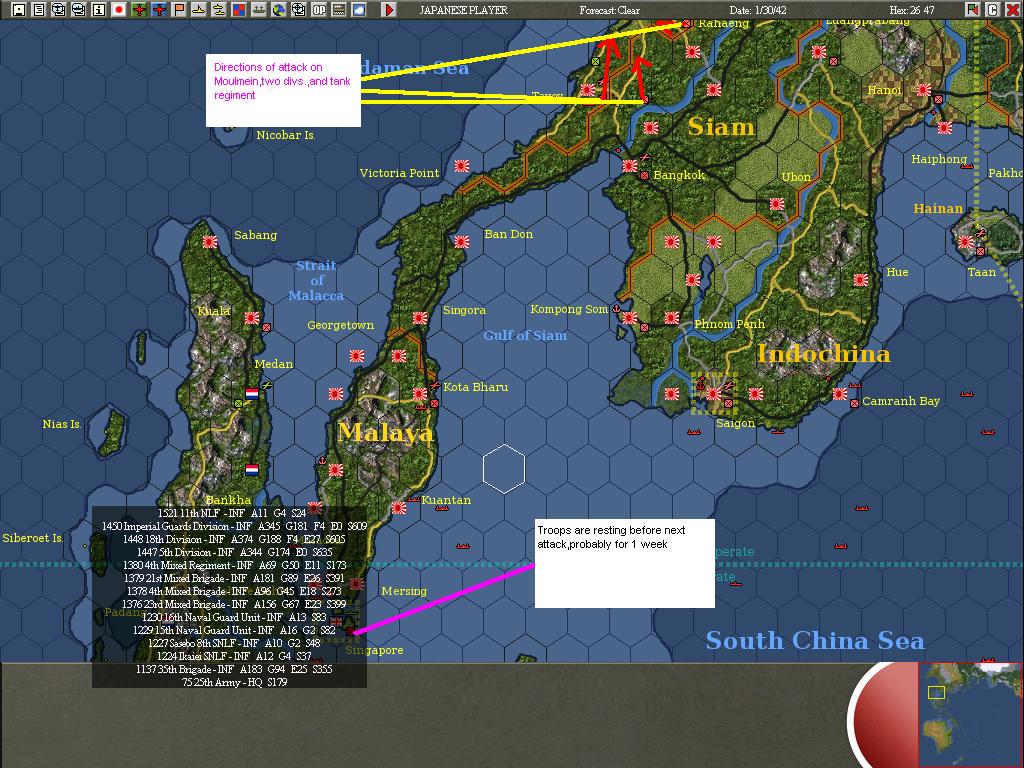Click the crosshair target toolbar icon
The height and width of the screenshot is (768, 1024).
(x=298, y=10)
